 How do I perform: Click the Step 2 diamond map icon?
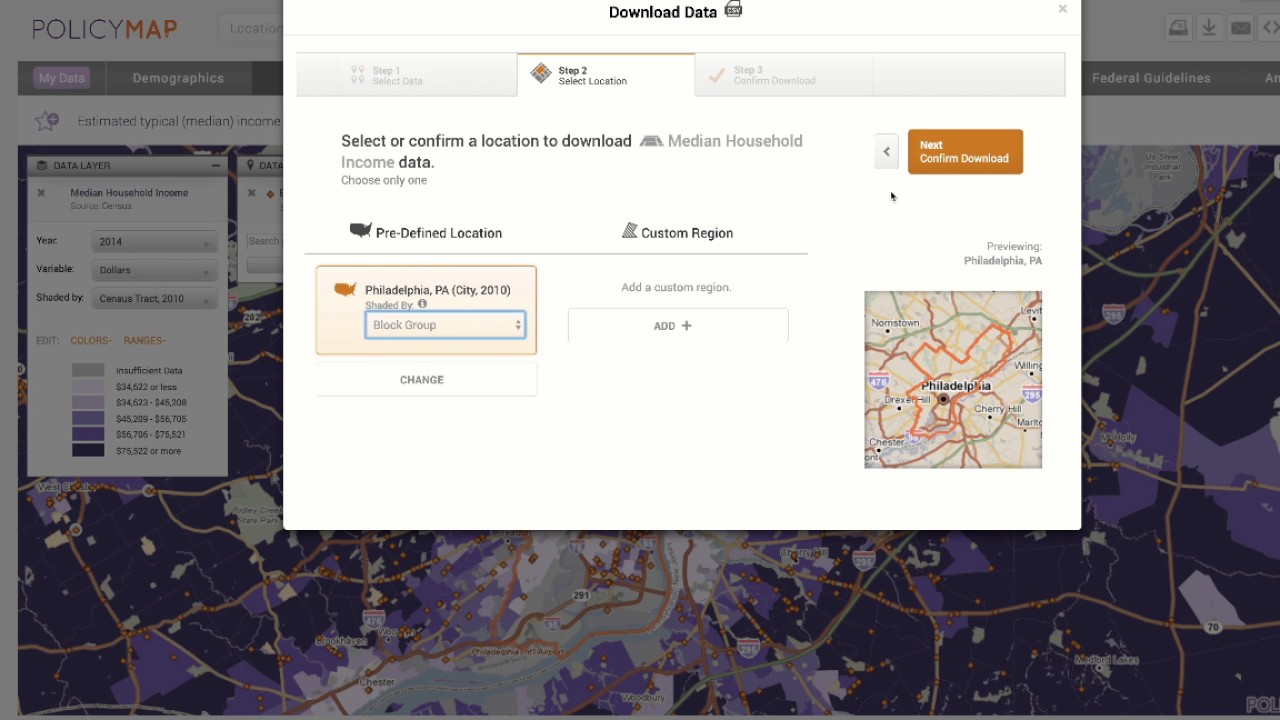541,73
